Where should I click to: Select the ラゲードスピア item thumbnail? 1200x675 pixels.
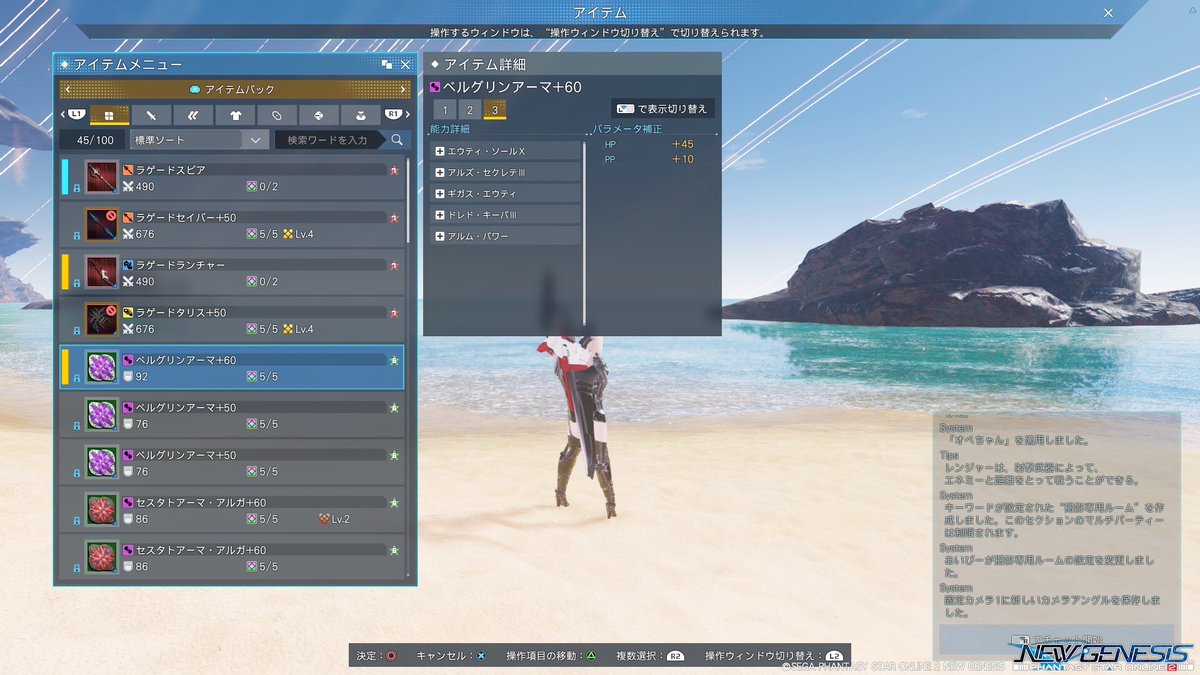[102, 178]
